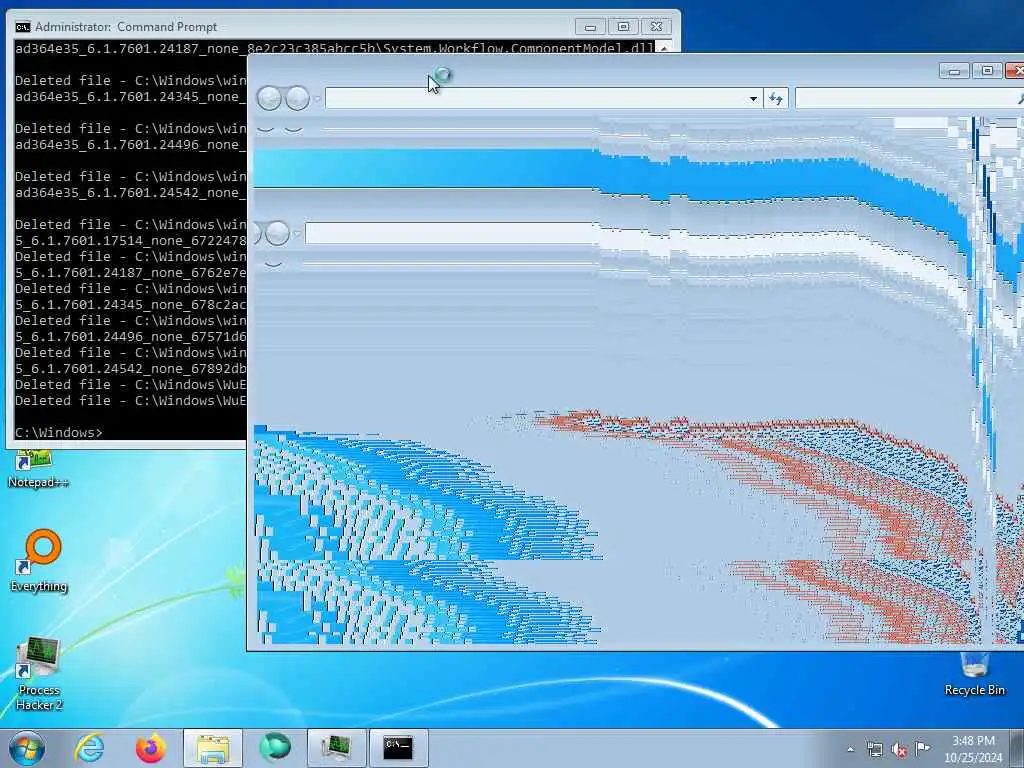Open the Notepad++ desktop shortcut

coord(38,469)
